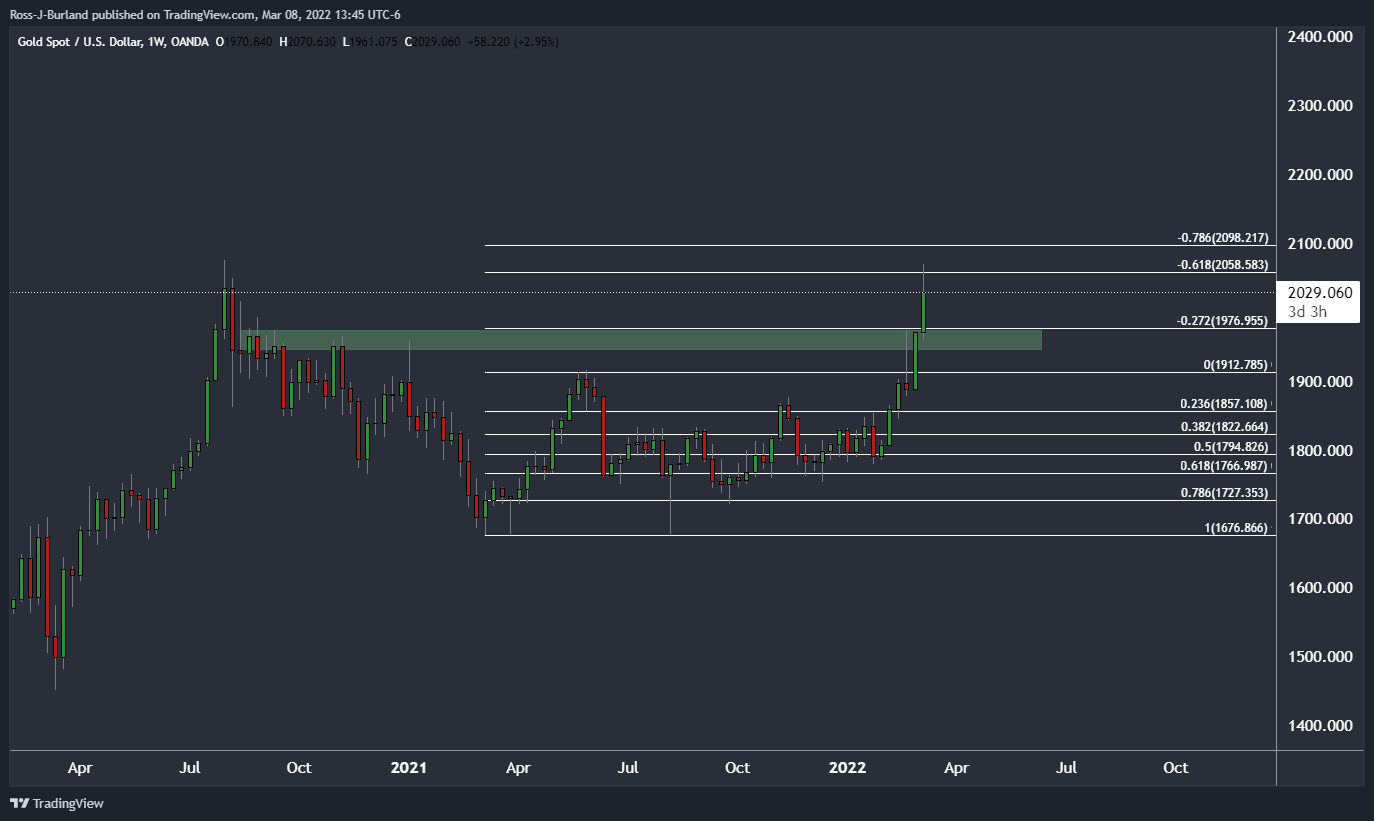The width and height of the screenshot is (1374, 821).
Task: Click the -0.272(1976.955) Fibonacci level label
Action: point(1221,321)
